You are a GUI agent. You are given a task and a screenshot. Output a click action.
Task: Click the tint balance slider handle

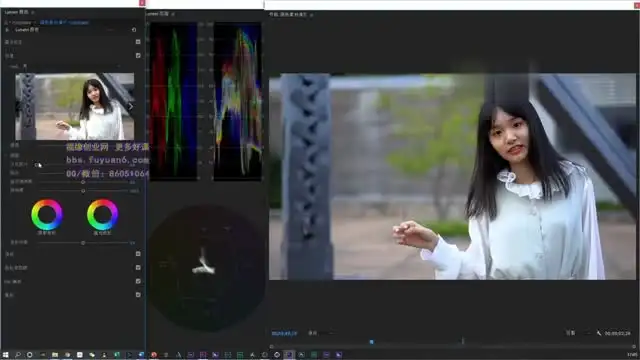tap(83, 243)
